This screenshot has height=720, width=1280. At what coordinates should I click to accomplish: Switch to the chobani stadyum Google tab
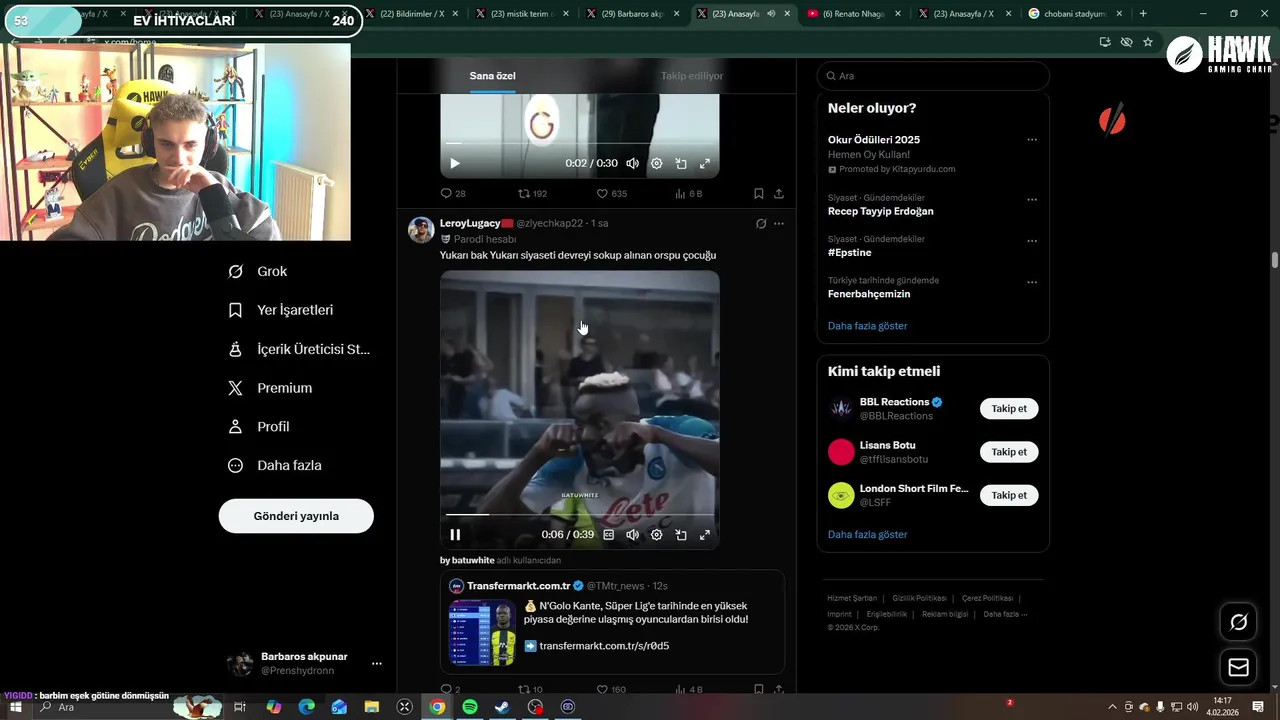click(x=1074, y=14)
